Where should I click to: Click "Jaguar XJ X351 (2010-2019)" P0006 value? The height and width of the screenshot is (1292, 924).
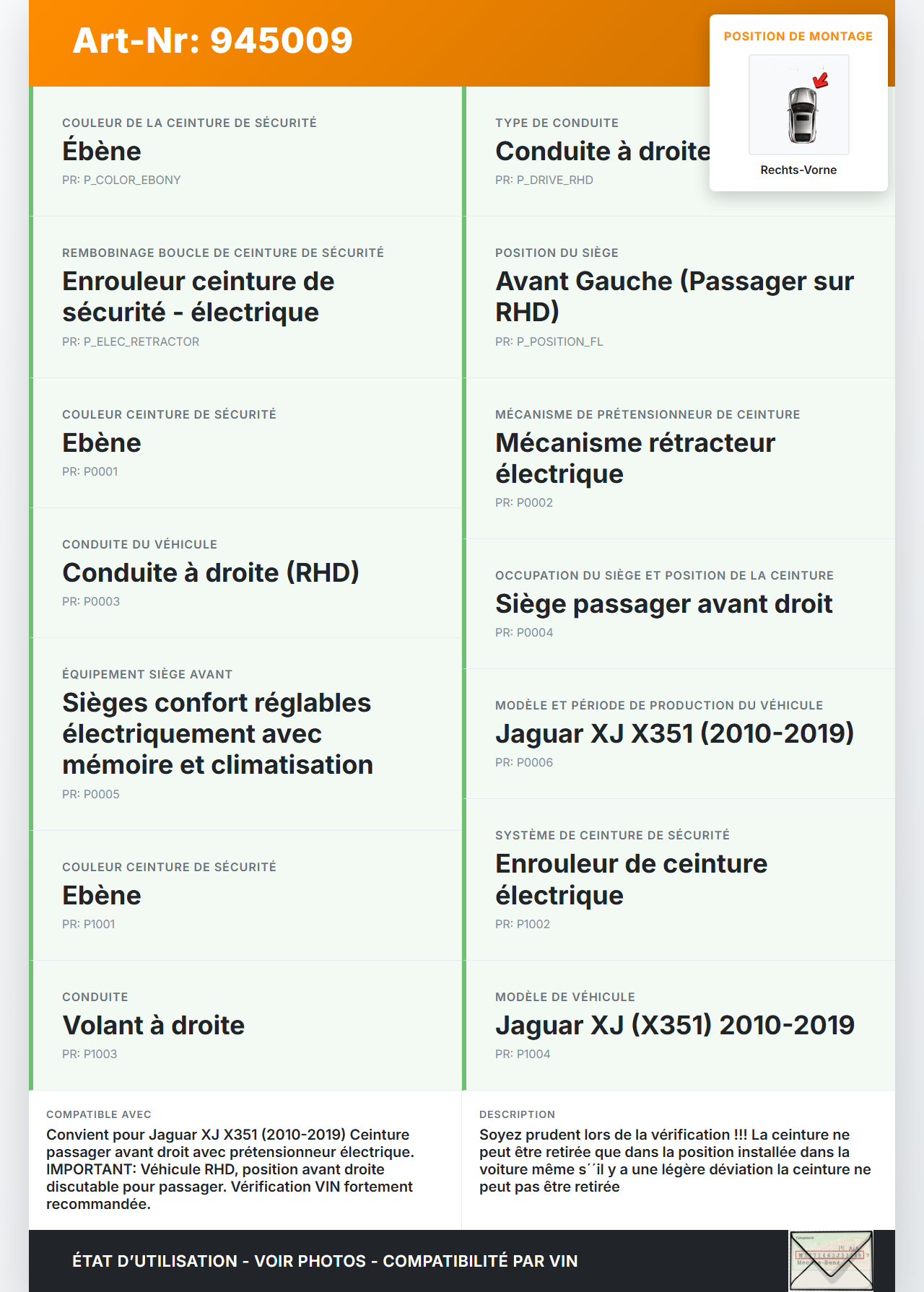(674, 733)
